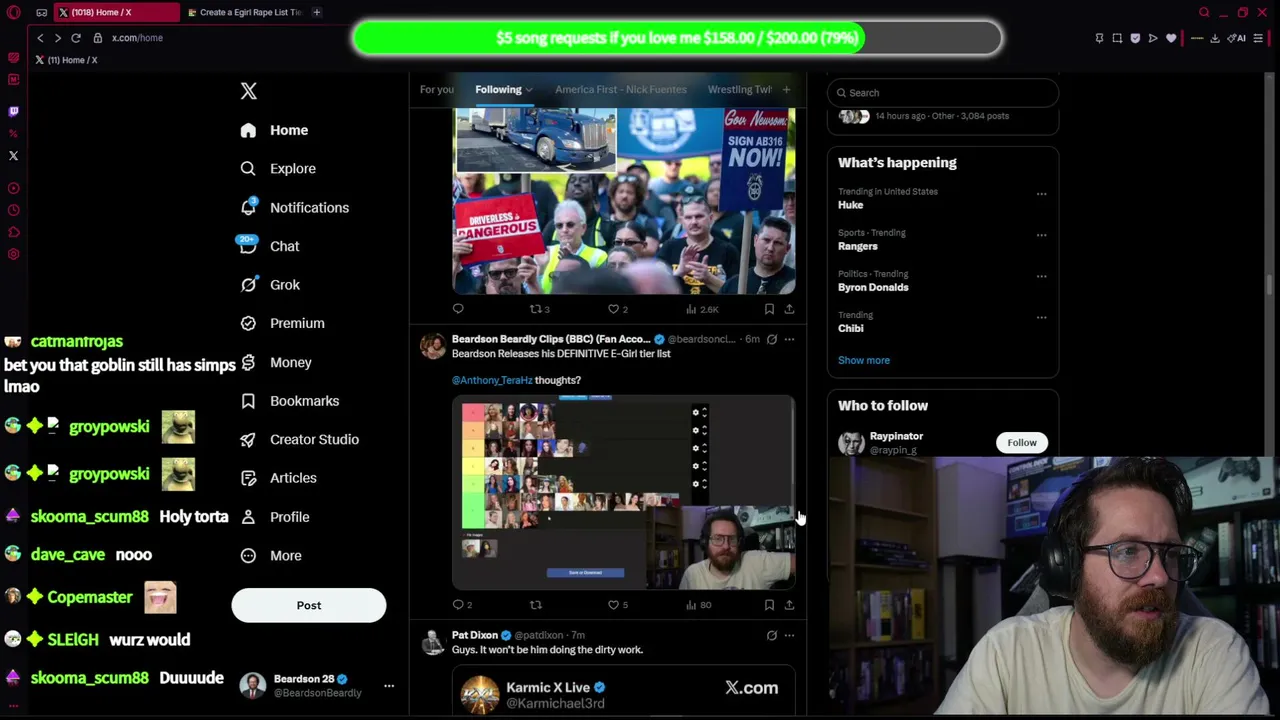Viewport: 1280px width, 720px height.
Task: Ask Grok about the Pat Dixon post
Action: point(771,636)
